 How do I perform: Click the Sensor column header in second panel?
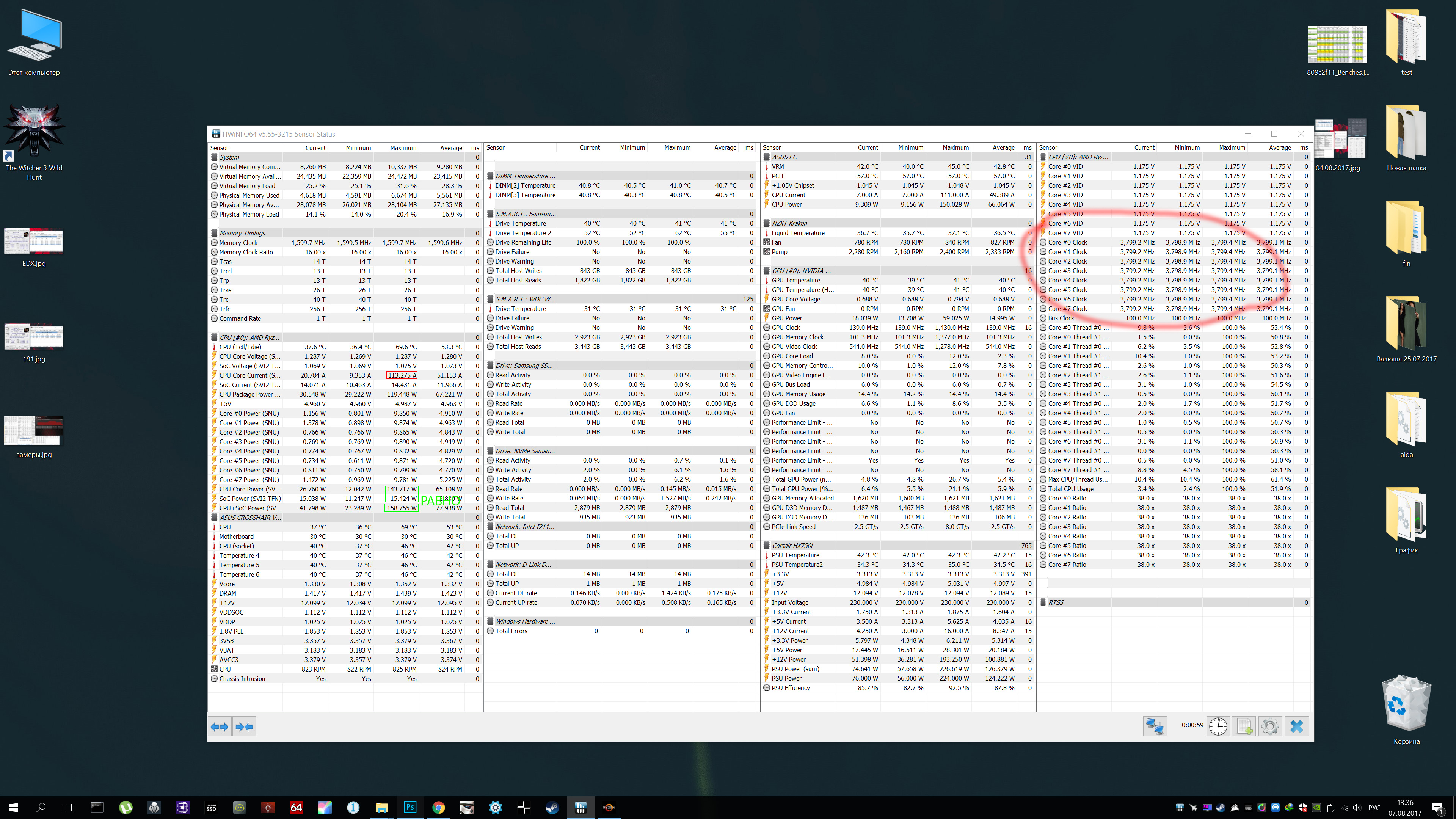pos(496,147)
